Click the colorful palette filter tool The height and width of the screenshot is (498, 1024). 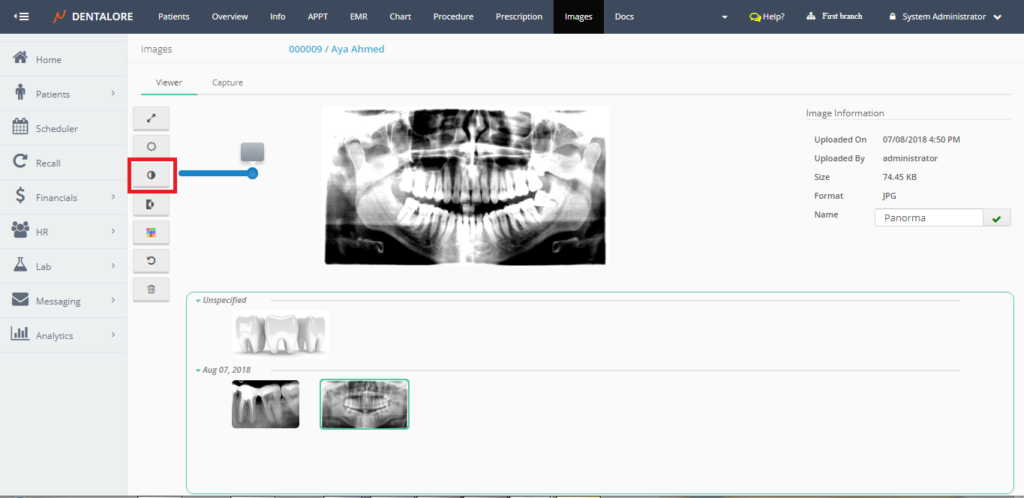coord(151,232)
